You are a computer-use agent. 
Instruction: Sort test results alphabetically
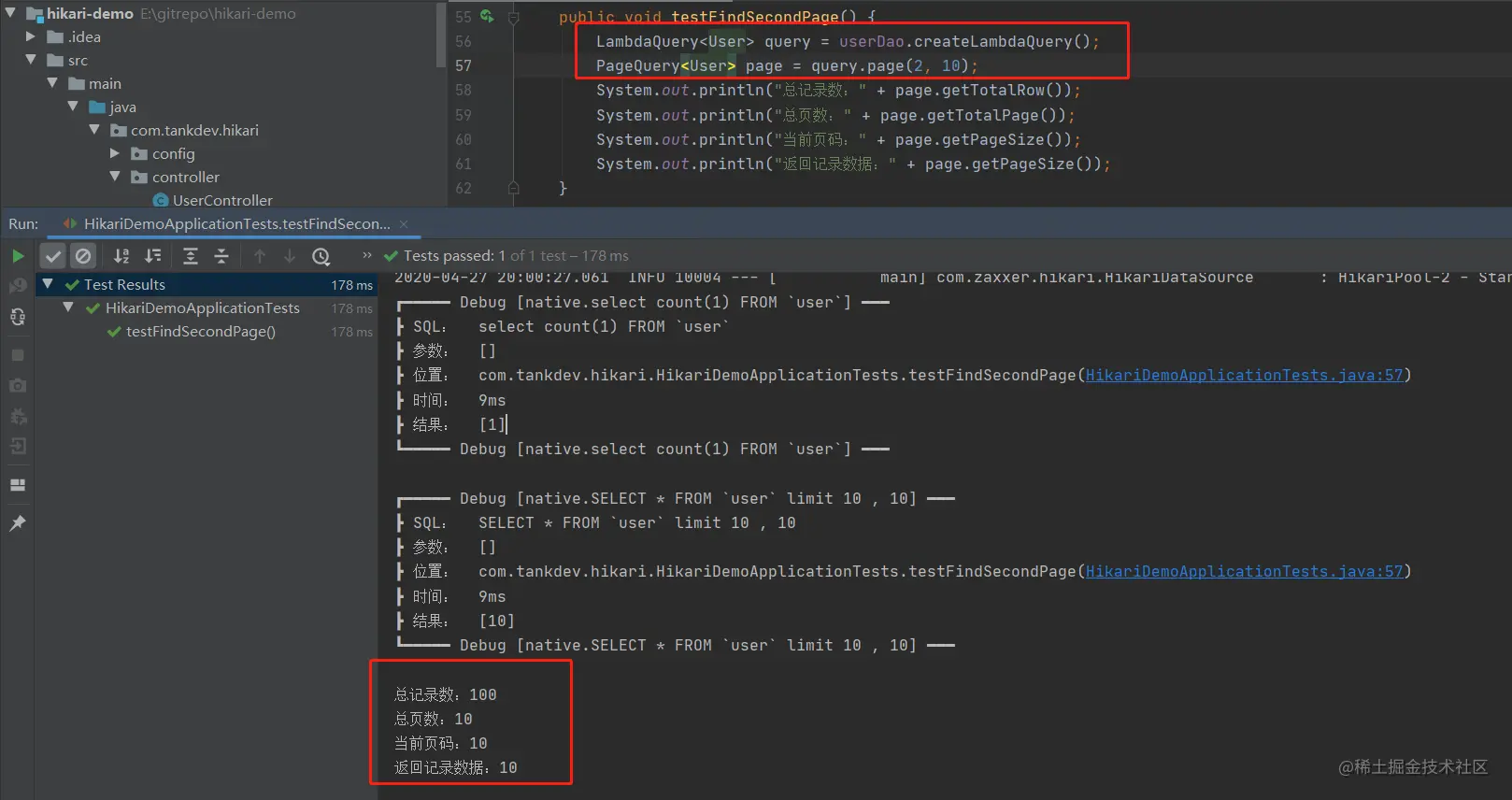coord(121,255)
